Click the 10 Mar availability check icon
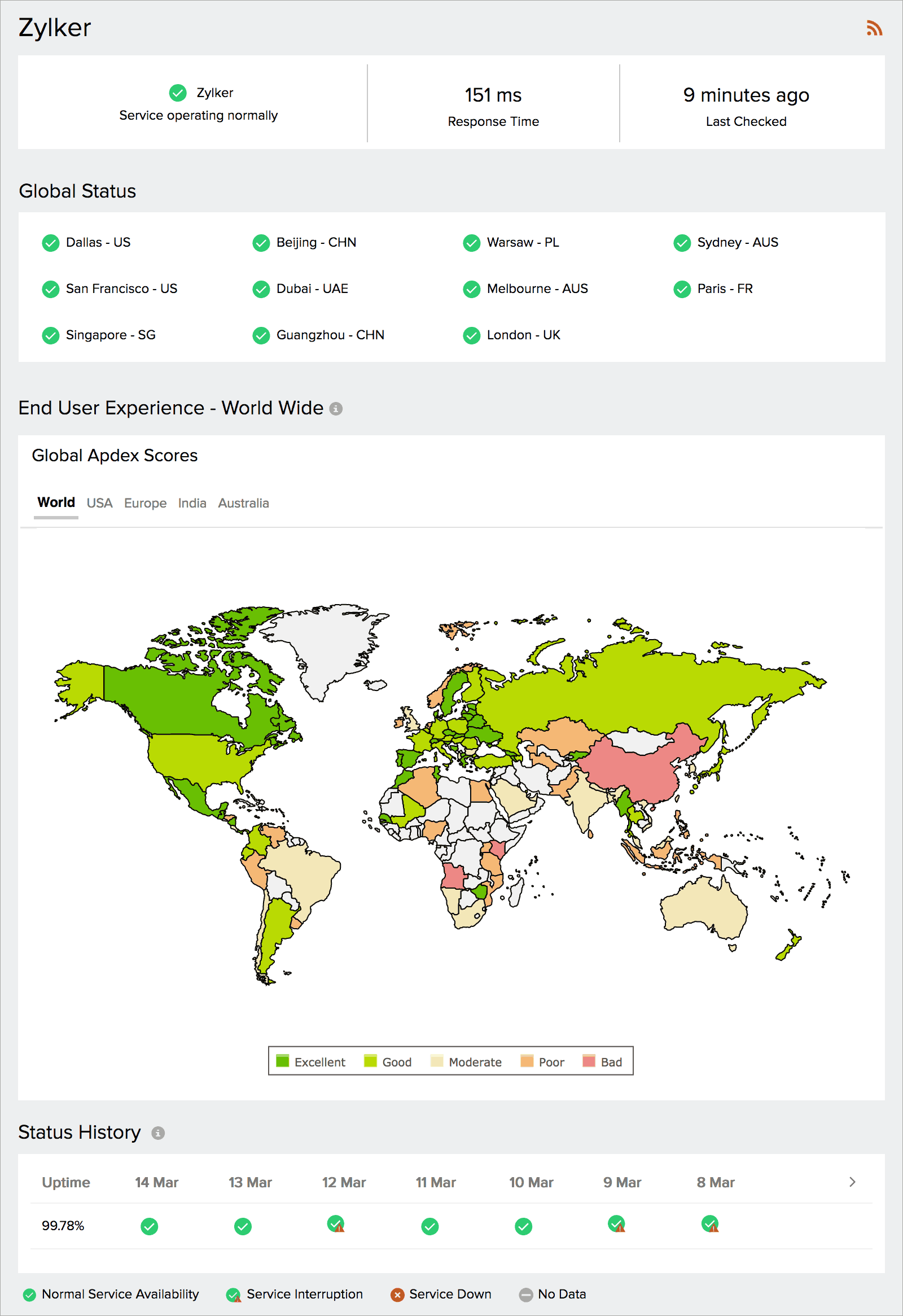 524,1227
